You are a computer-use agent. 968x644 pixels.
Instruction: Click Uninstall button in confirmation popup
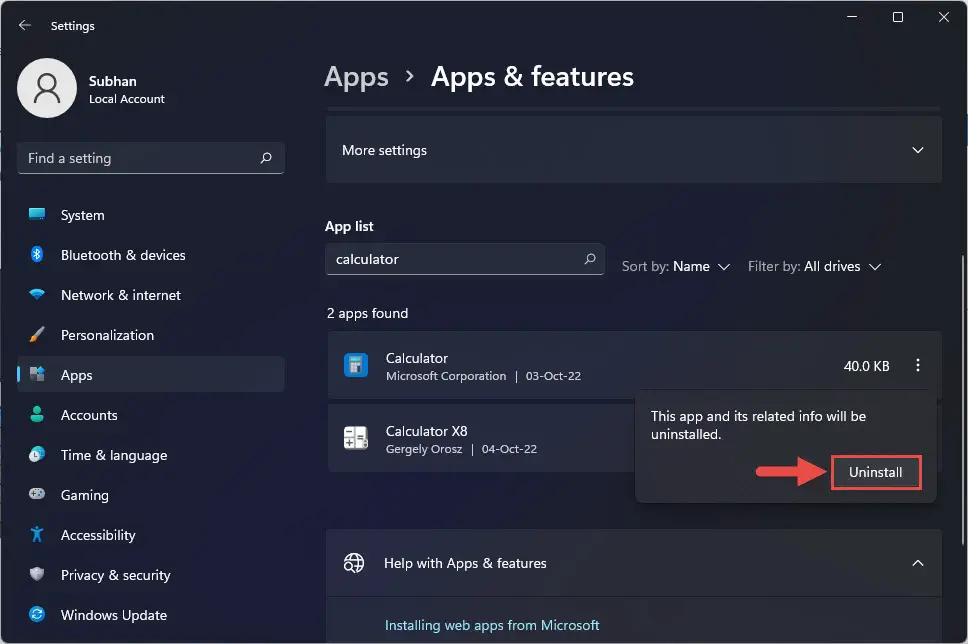point(875,472)
